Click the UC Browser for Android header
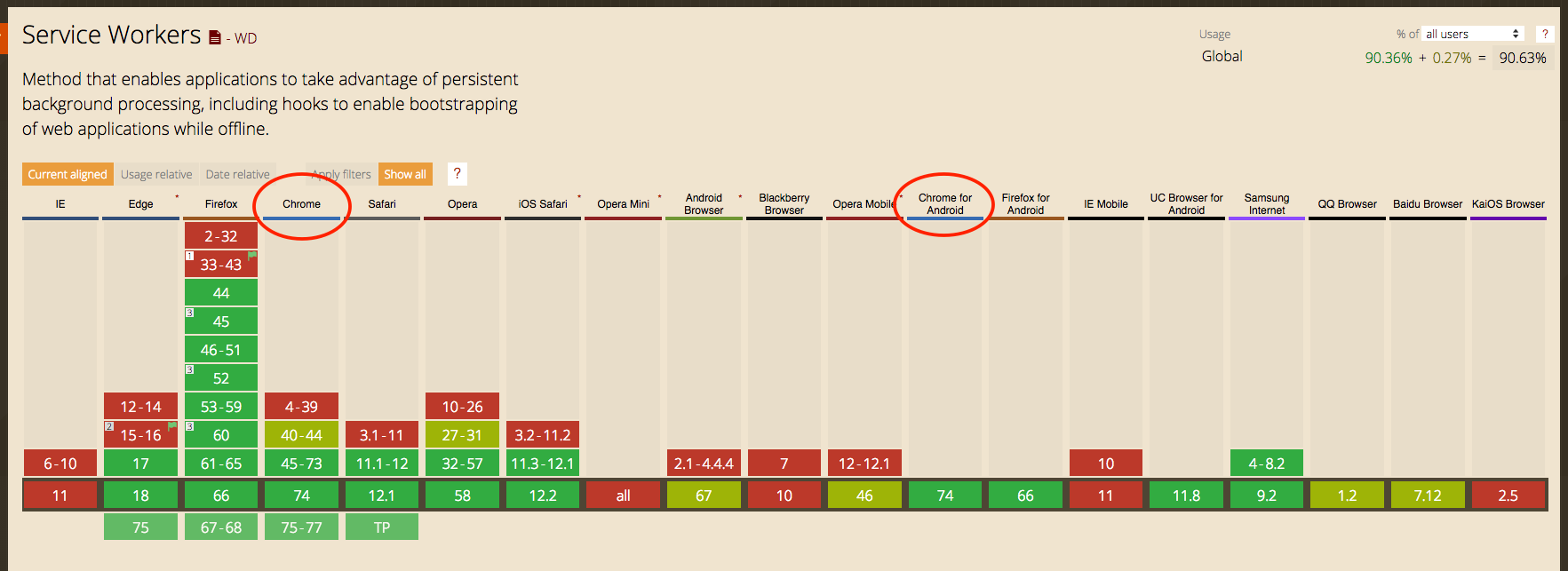This screenshot has width=1568, height=571. [x=1187, y=204]
